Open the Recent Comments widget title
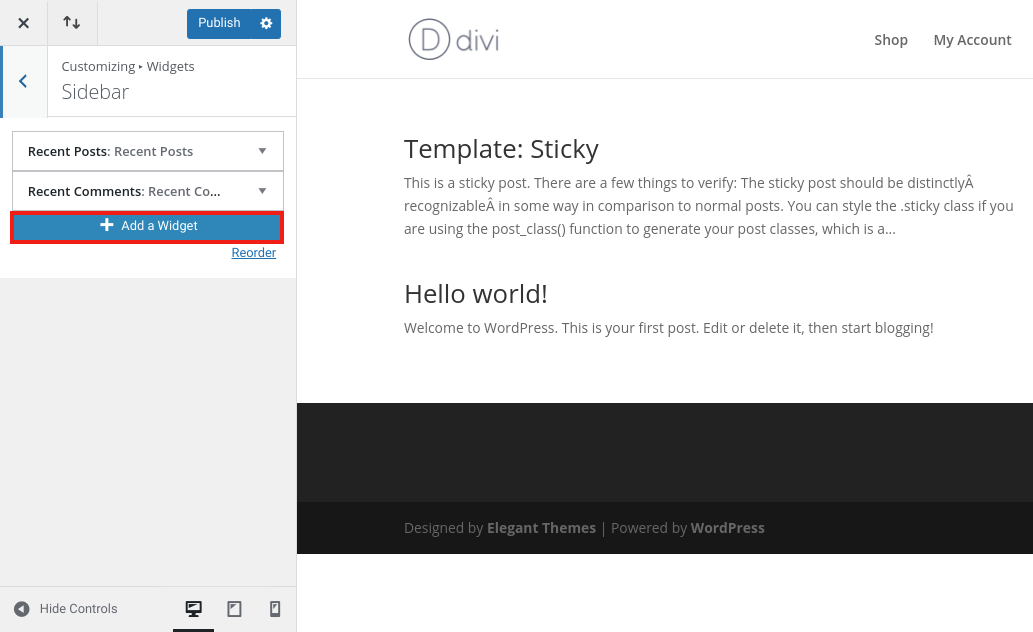Viewport: 1033px width, 632px height. pos(124,192)
